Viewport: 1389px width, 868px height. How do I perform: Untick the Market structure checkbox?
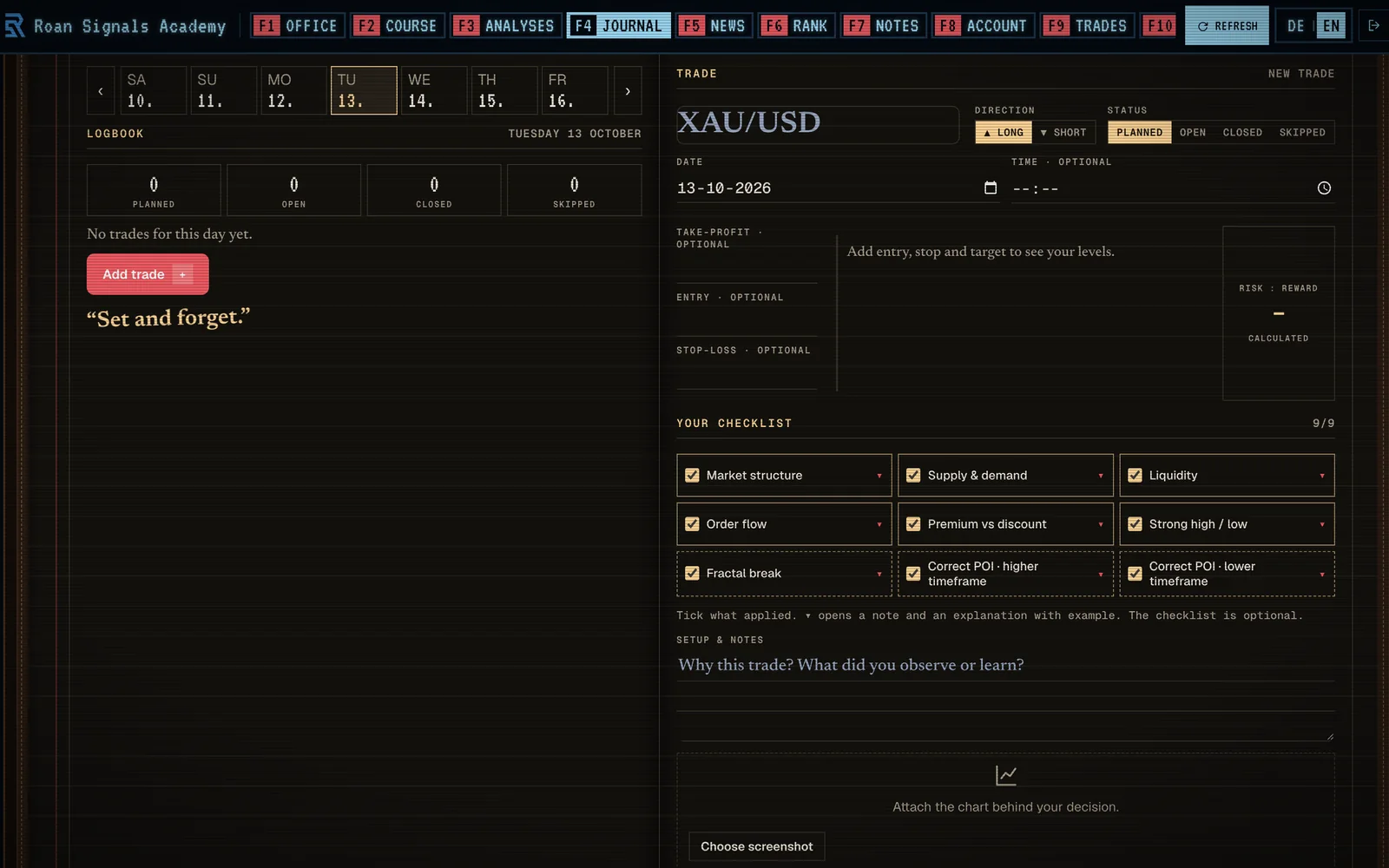tap(692, 475)
